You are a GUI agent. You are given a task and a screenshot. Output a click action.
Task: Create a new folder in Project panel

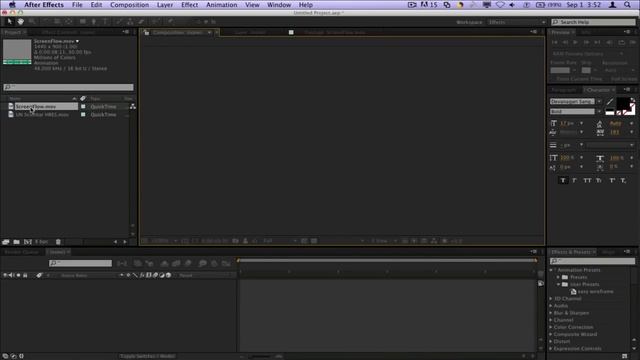[x=16, y=242]
